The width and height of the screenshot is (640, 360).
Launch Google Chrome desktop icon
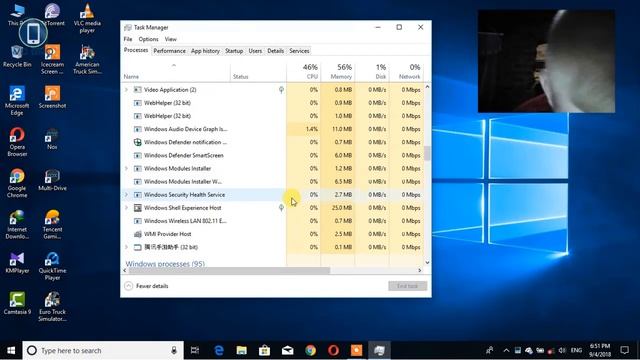click(17, 183)
